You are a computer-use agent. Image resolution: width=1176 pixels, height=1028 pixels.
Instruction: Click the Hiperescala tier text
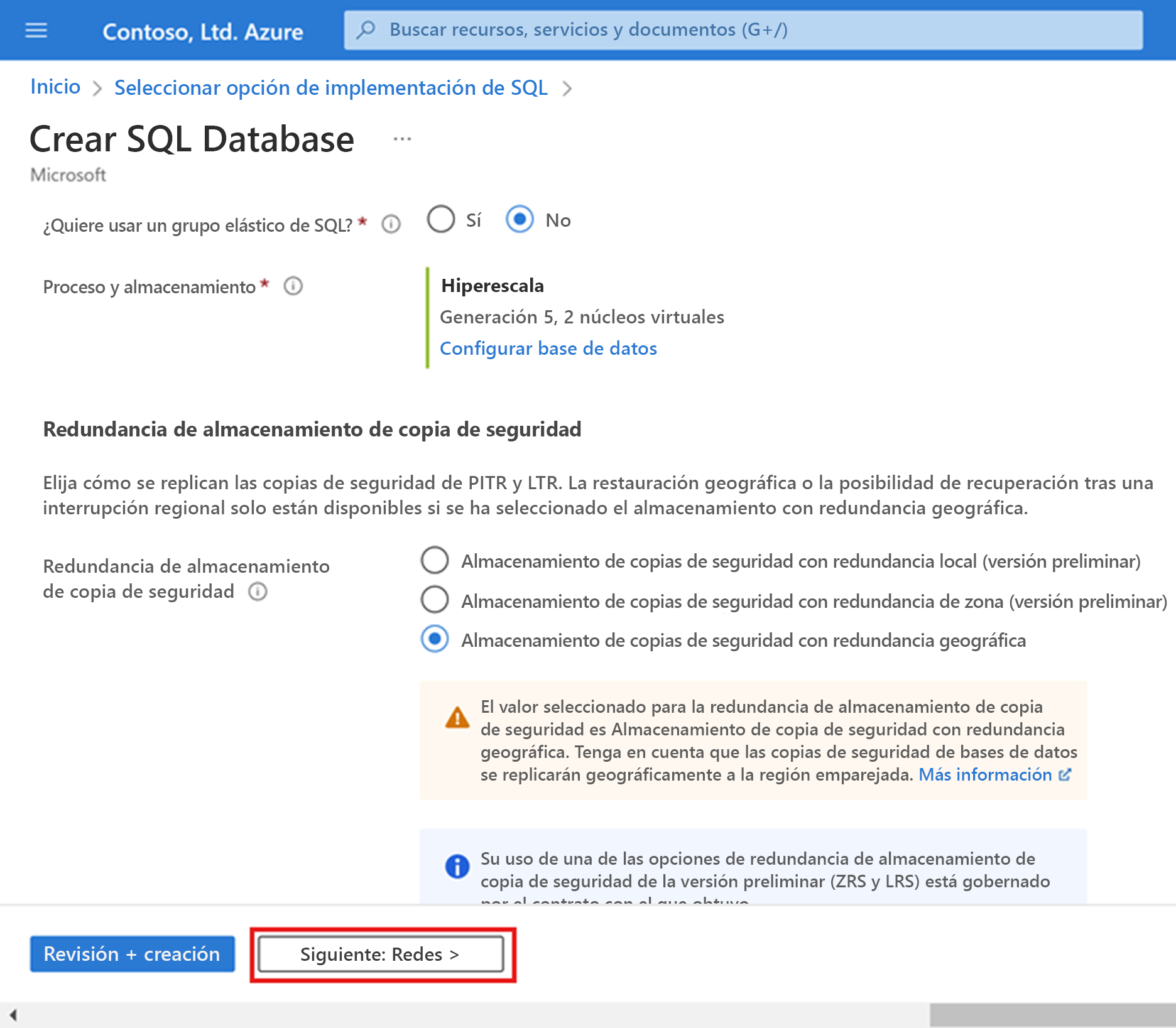tap(493, 286)
